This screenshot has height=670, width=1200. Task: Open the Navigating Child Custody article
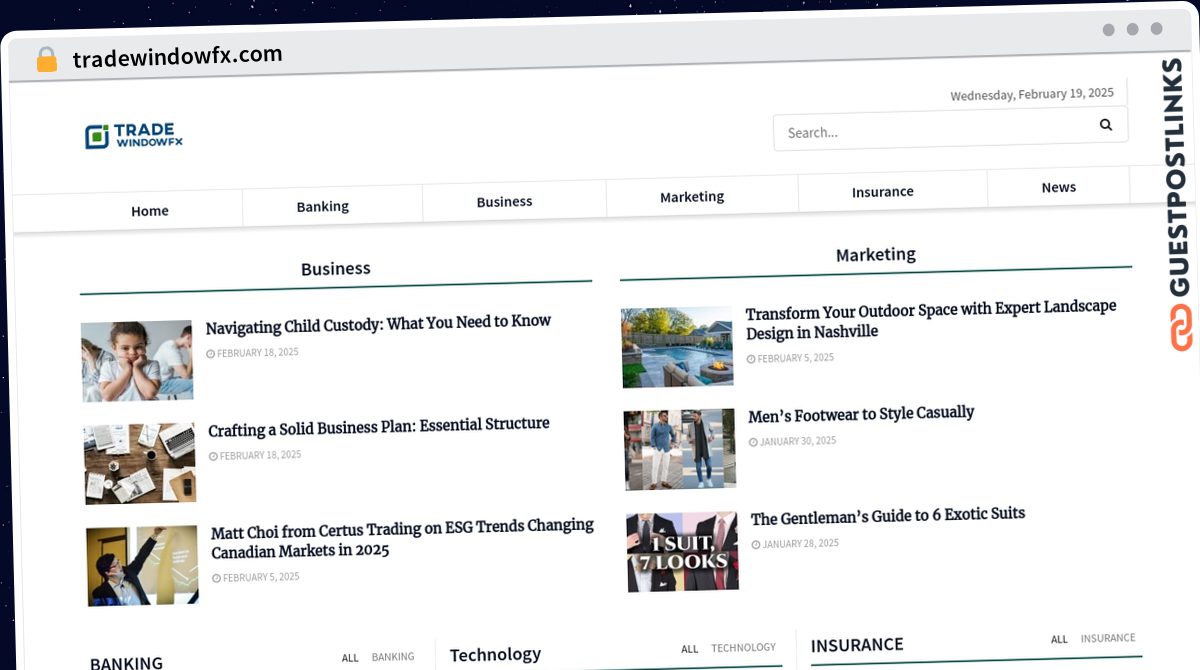tap(378, 323)
